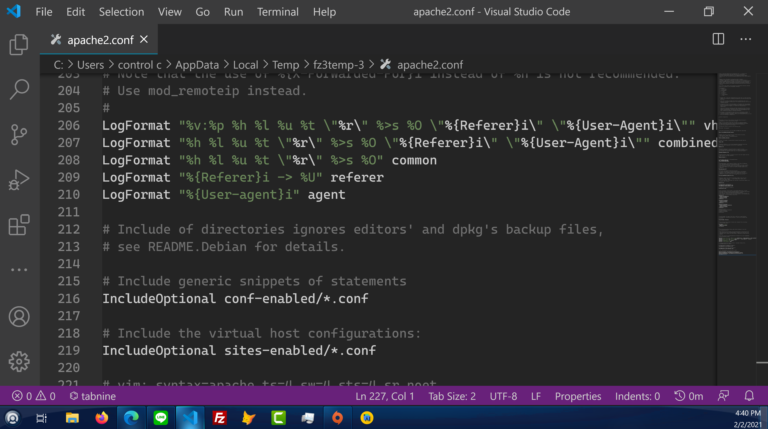The width and height of the screenshot is (768, 429).
Task: Expand additional views ellipsis in activity bar
Action: [x=19, y=270]
